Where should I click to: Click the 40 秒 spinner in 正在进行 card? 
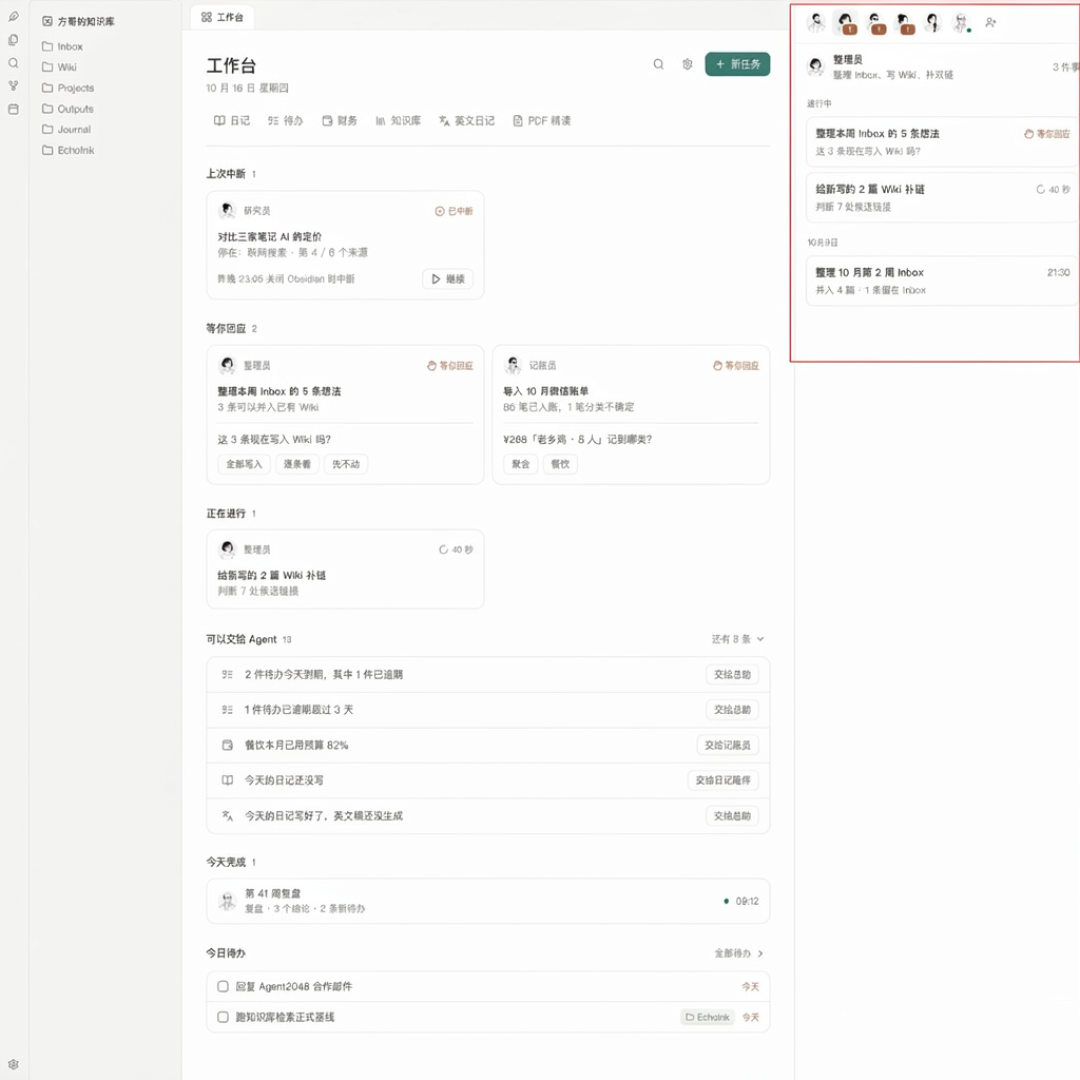pos(456,549)
